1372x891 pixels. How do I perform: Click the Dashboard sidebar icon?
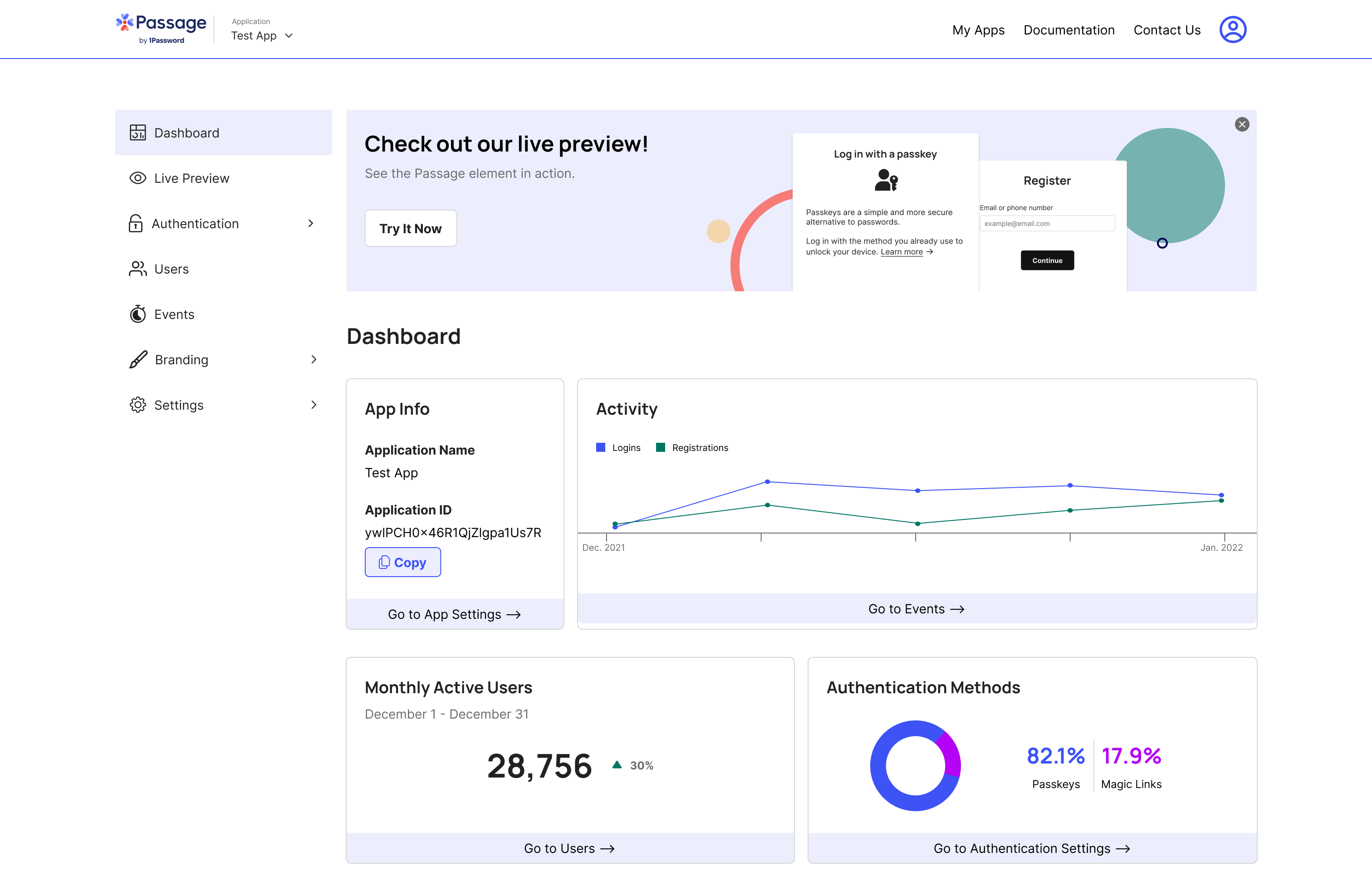pyautogui.click(x=137, y=132)
